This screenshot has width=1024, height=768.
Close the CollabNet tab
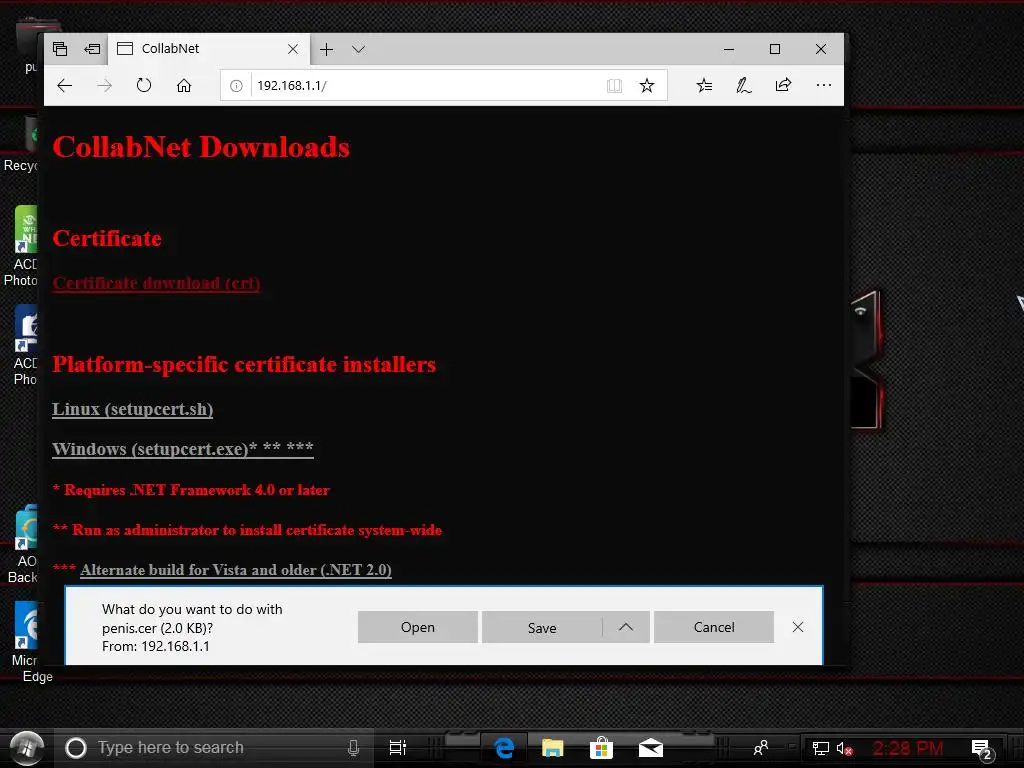(293, 49)
